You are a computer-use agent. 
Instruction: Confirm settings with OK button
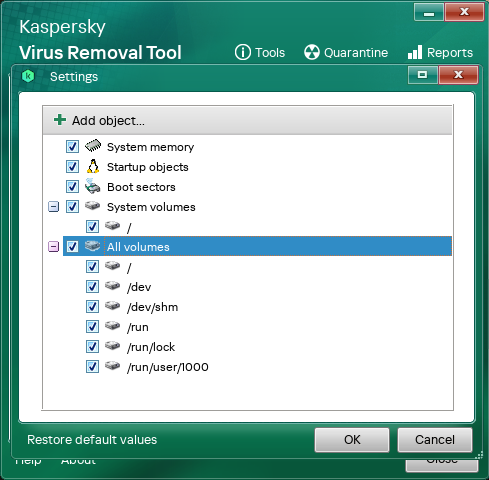tap(352, 440)
